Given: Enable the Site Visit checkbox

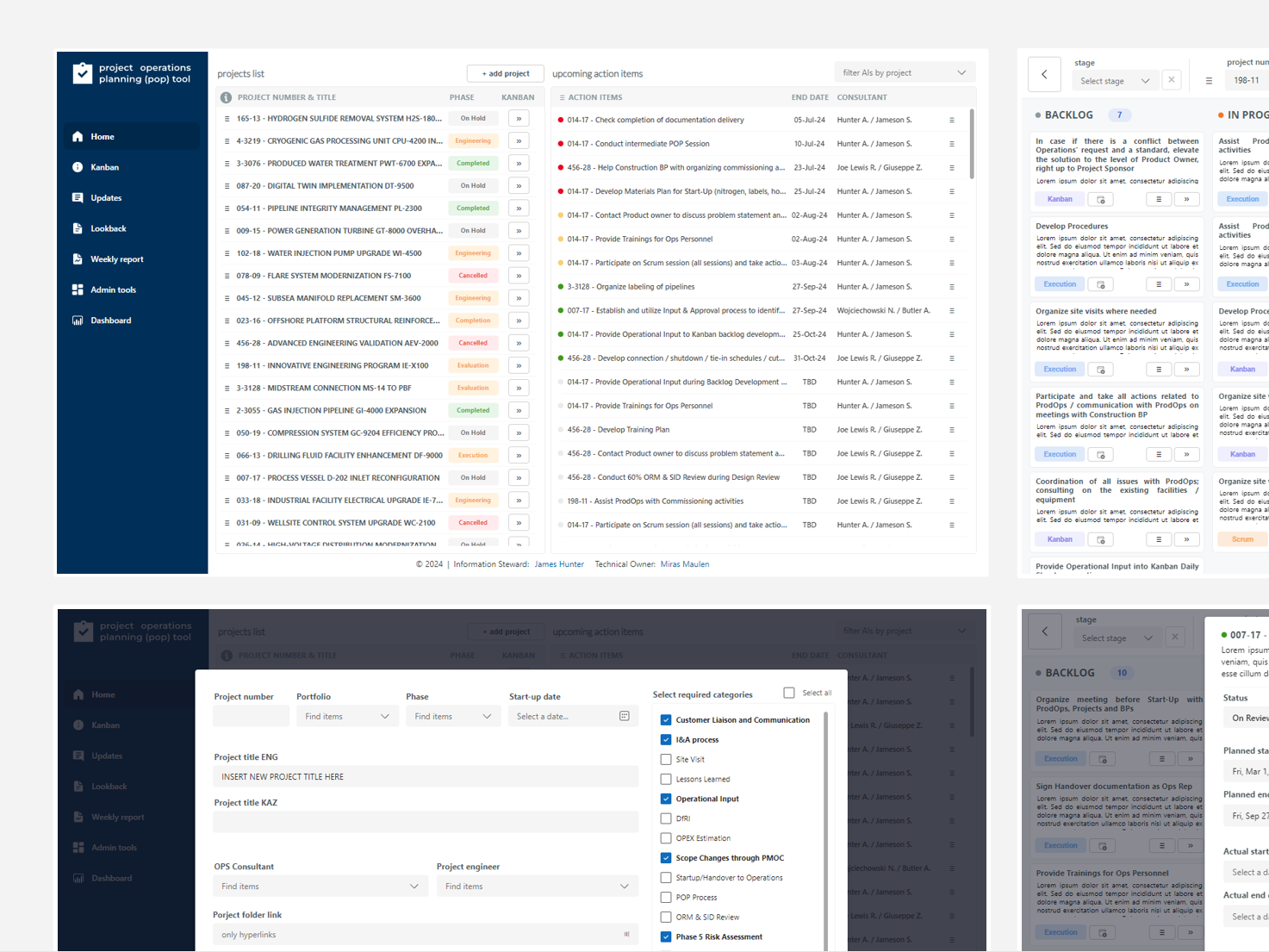Looking at the screenshot, I should [666, 759].
